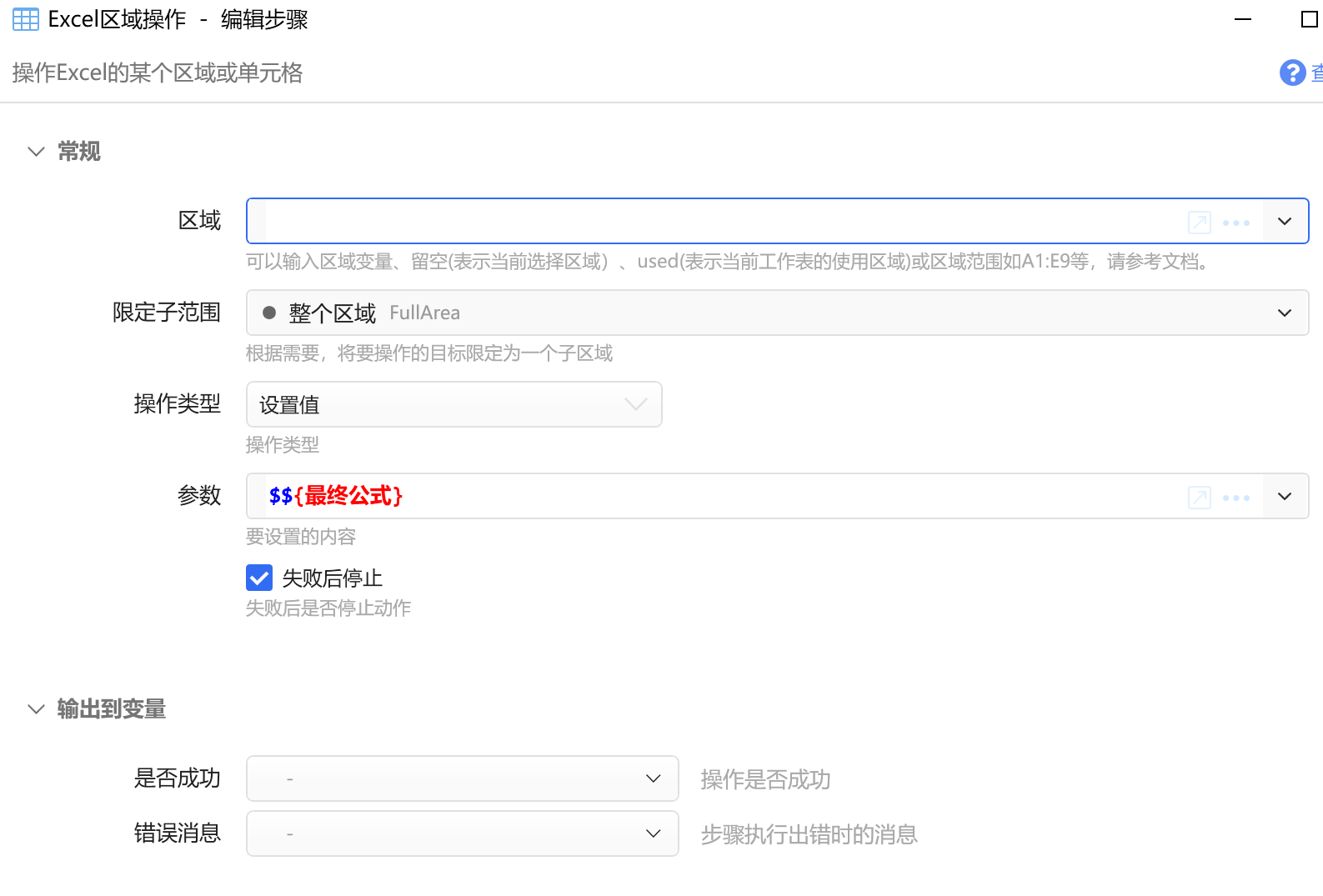Collapse the 常规 section
1323x896 pixels.
tap(36, 152)
